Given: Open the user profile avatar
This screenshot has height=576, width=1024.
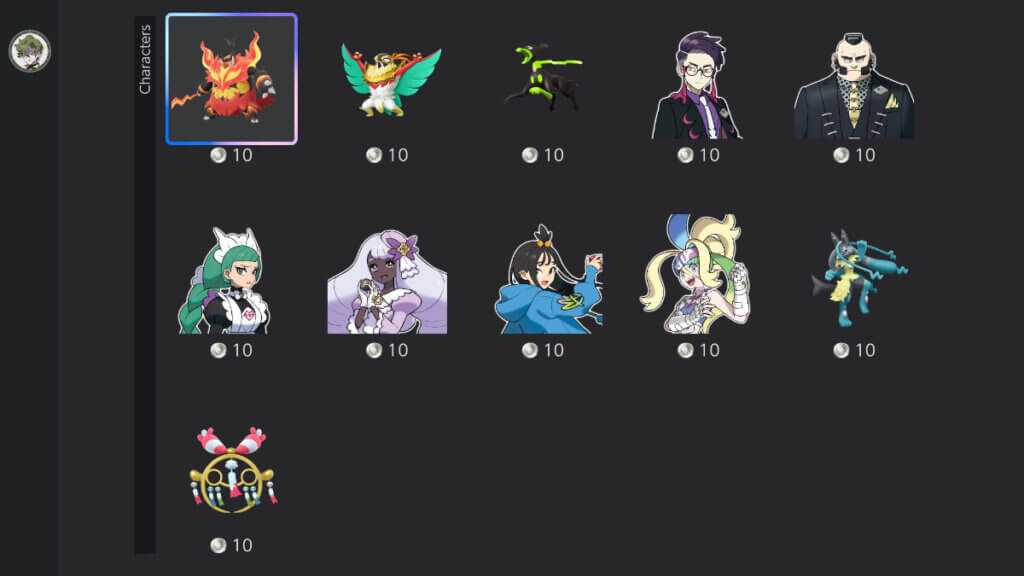Looking at the screenshot, I should coord(29,51).
